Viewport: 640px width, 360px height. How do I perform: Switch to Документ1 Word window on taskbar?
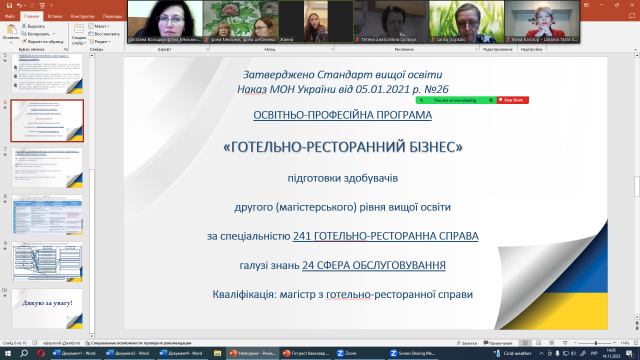point(75,353)
